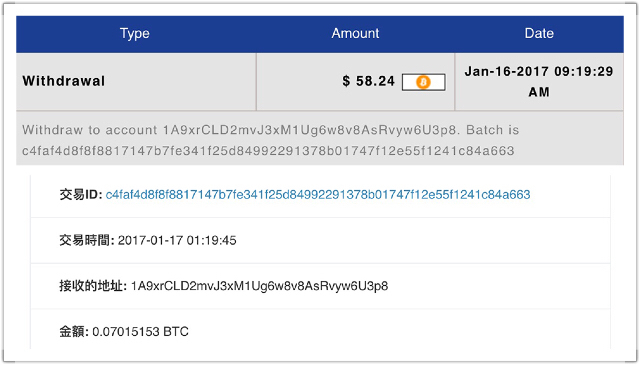Click the Amount column header
640x365 pixels.
355,33
